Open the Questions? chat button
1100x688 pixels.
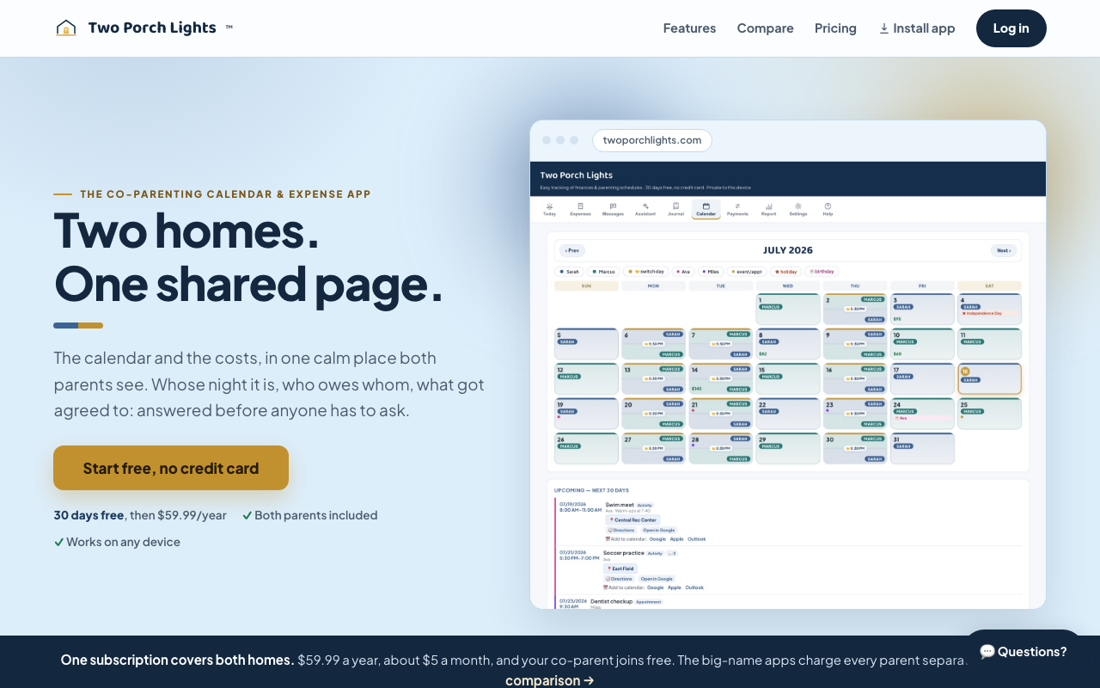click(x=1023, y=652)
